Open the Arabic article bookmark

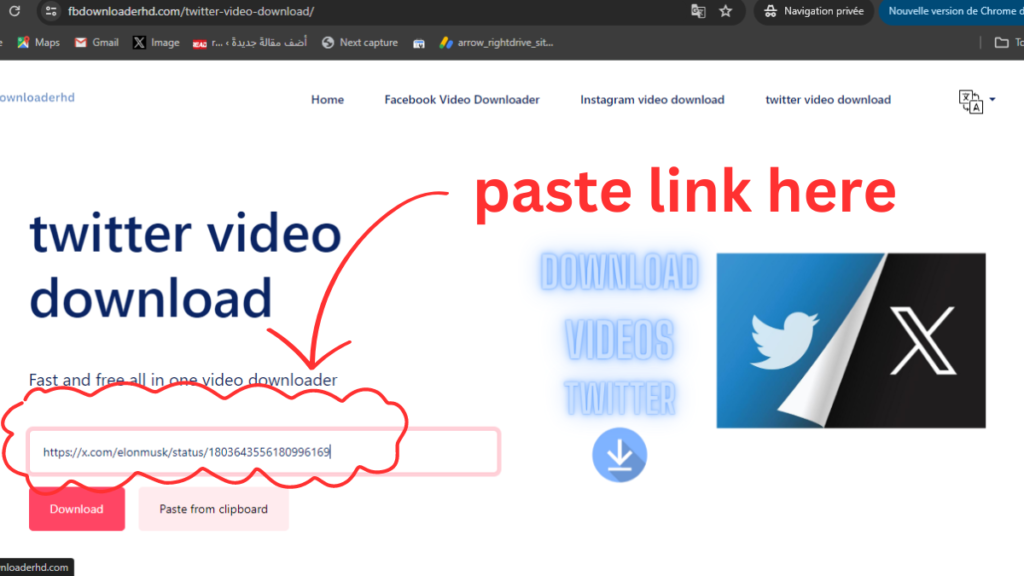coord(250,42)
